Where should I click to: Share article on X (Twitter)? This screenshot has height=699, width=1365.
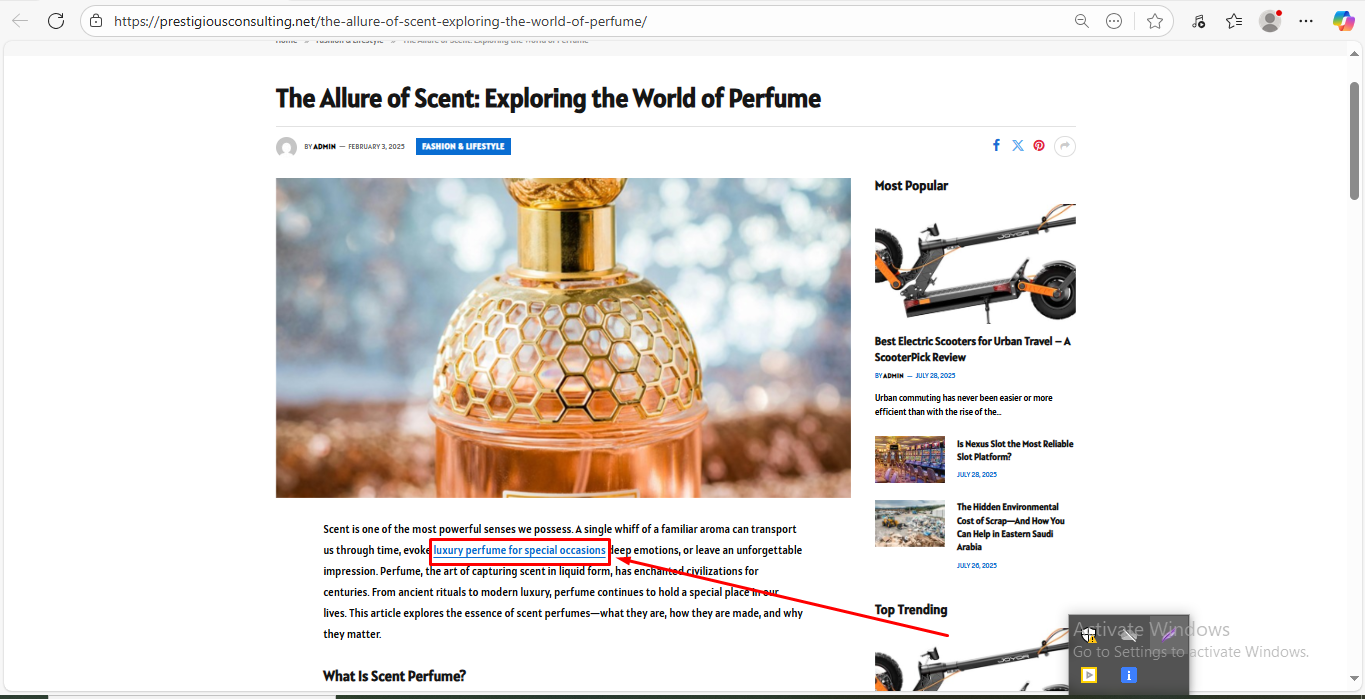1018,146
